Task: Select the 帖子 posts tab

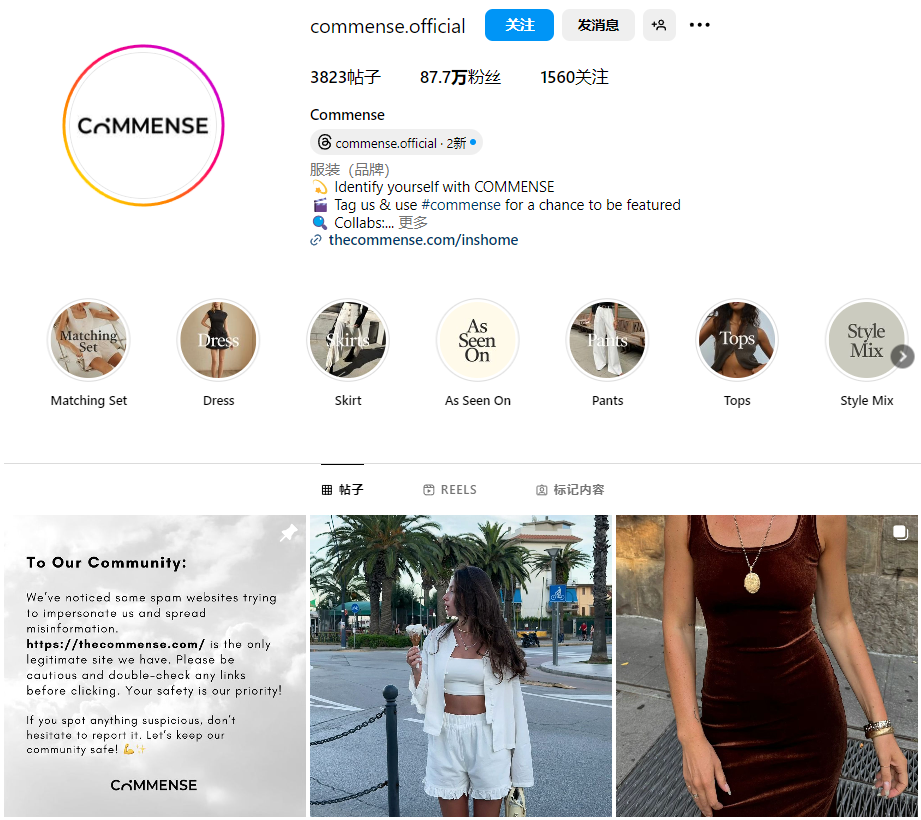Action: [x=342, y=490]
